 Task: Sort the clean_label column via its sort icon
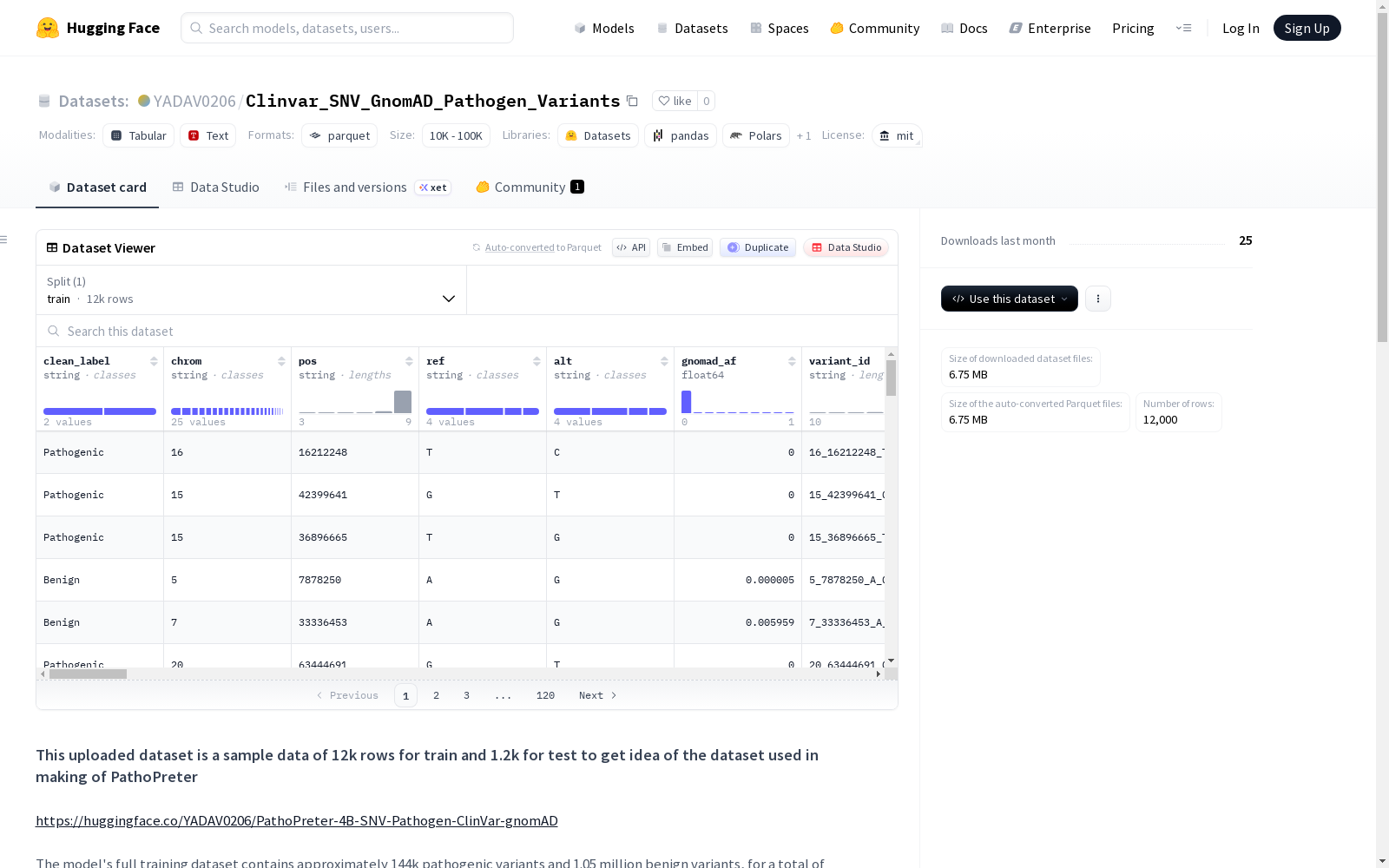[154, 361]
